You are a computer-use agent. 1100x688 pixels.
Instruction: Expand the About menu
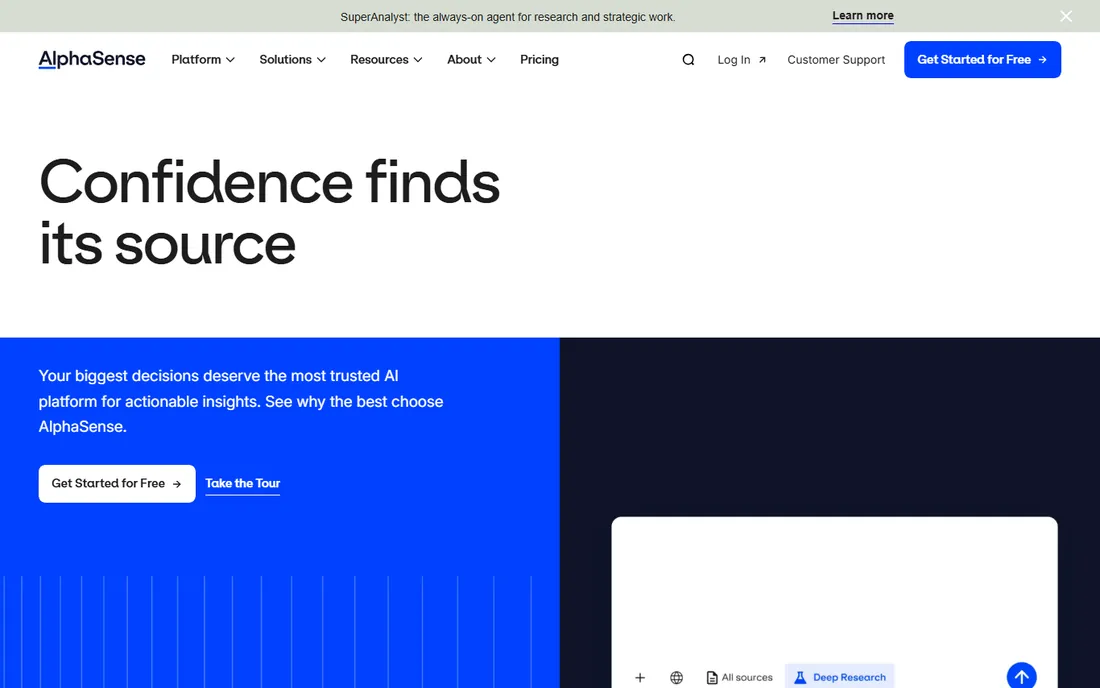point(471,60)
